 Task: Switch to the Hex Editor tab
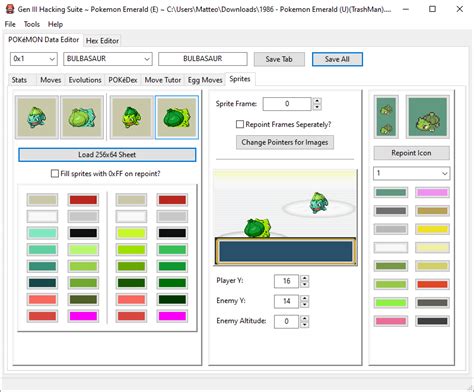tap(102, 41)
